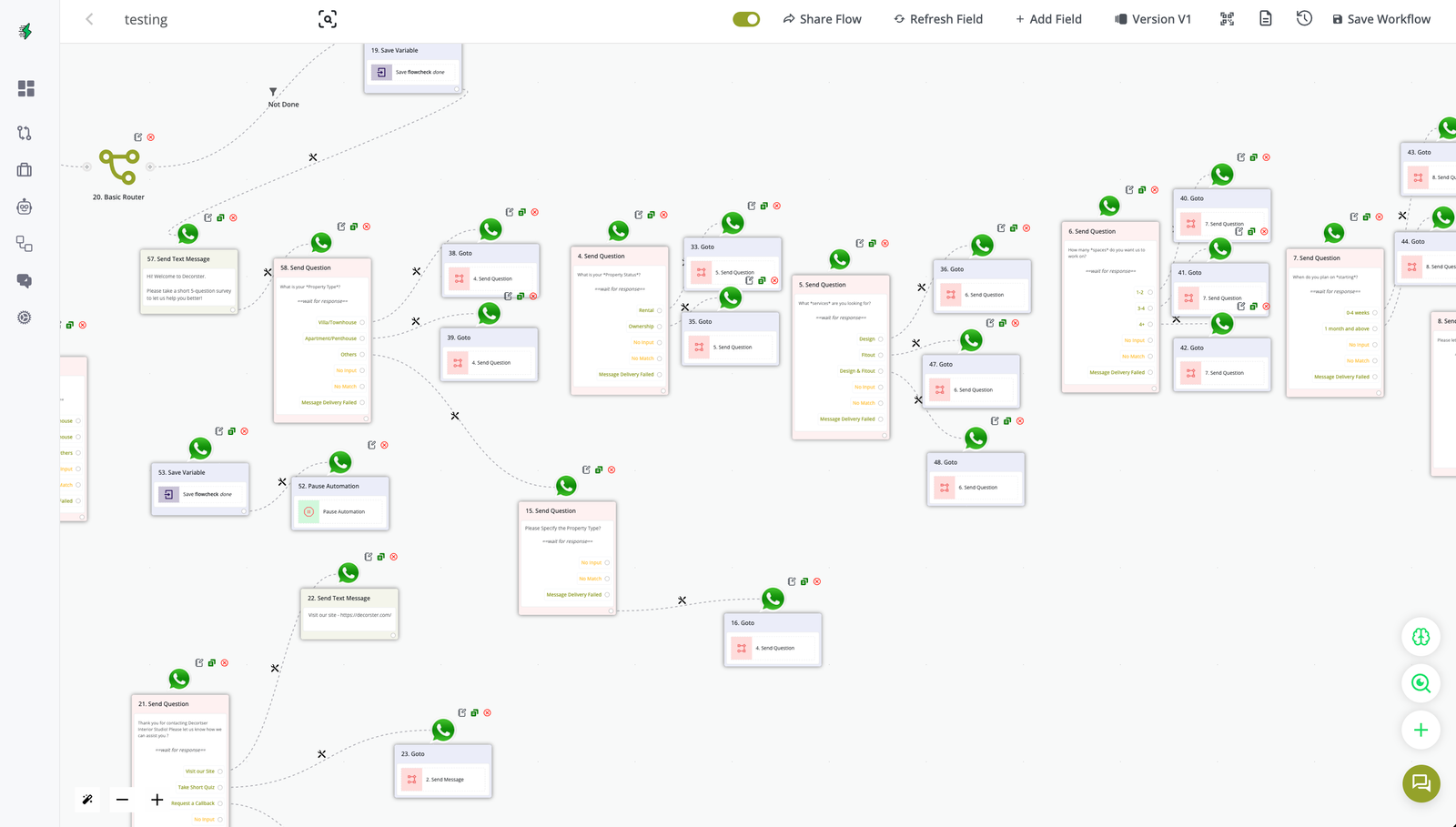Screen dimensions: 1456x827
Task: Check Villa/Townhouse option on node 58
Action: click(337, 321)
